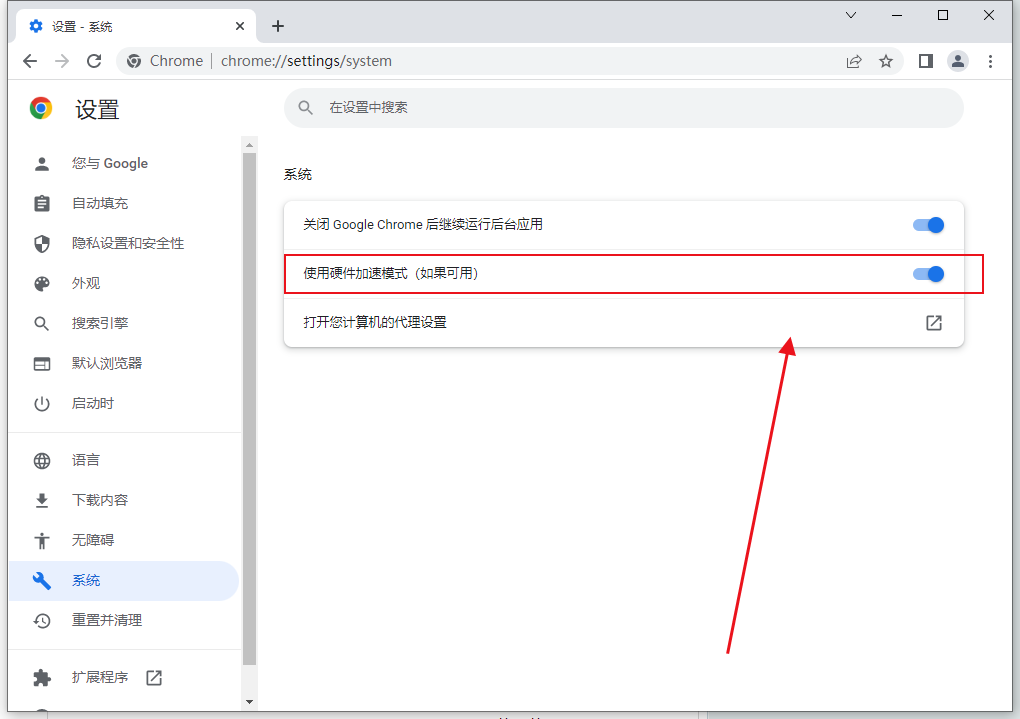
Task: Open the tab search chevron
Action: pyautogui.click(x=850, y=16)
